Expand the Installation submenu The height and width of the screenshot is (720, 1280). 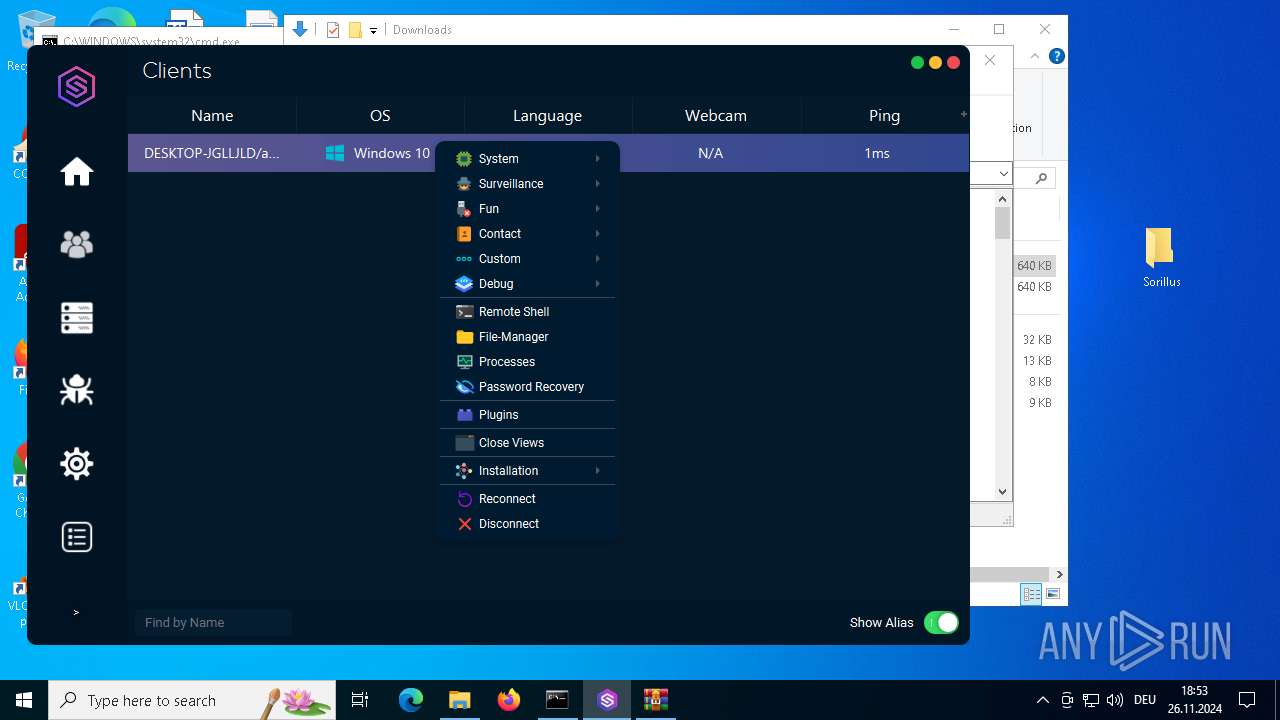[528, 471]
